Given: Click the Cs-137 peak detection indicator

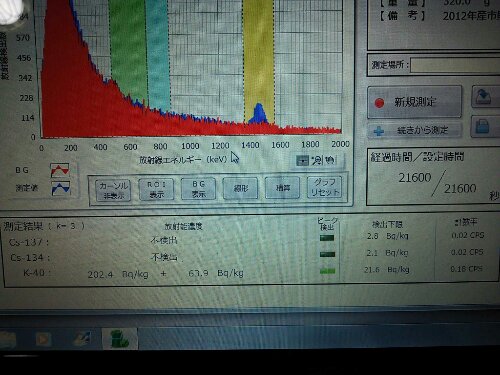Looking at the screenshot, I should click(327, 238).
